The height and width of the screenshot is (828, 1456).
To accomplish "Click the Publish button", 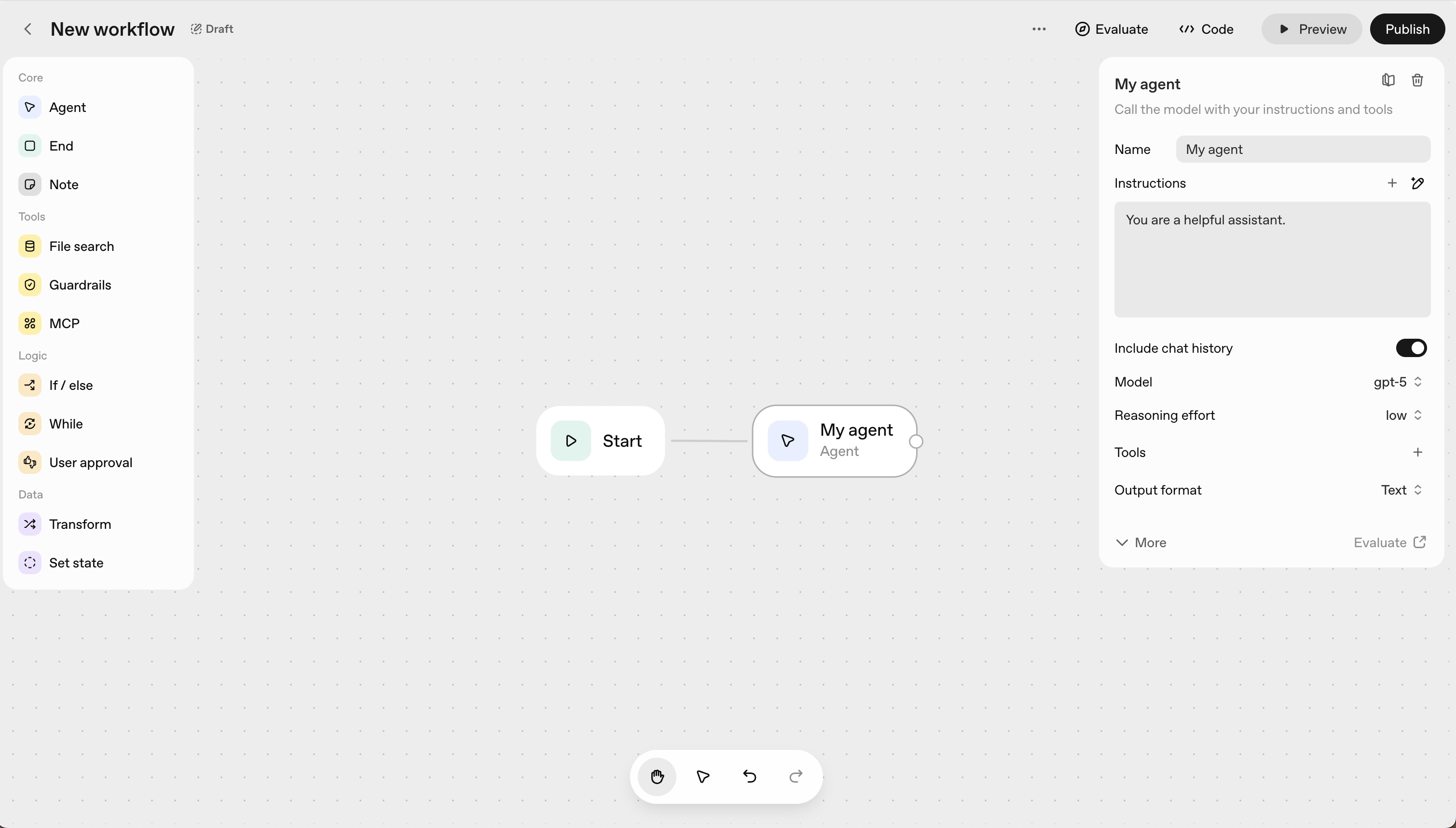I will pos(1406,29).
